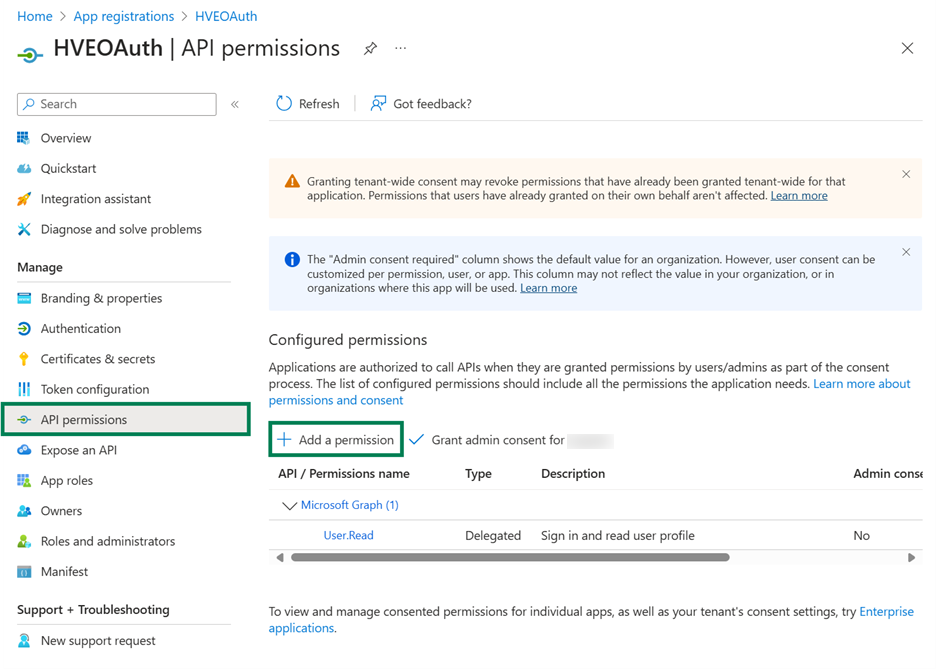Select App roles in sidebar

pyautogui.click(x=66, y=480)
